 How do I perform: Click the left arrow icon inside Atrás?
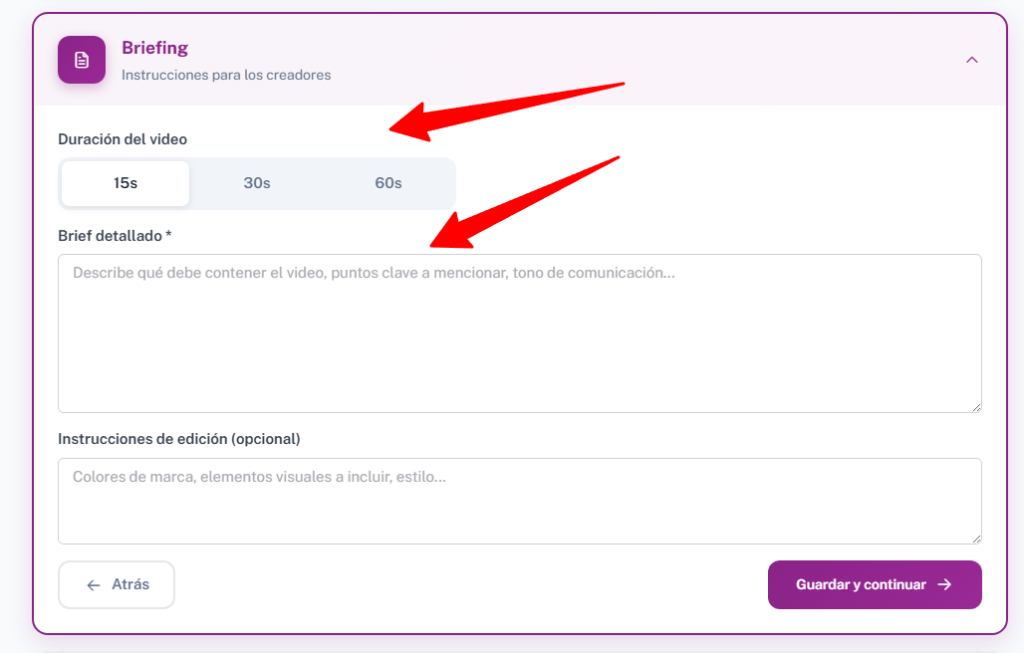pos(94,585)
